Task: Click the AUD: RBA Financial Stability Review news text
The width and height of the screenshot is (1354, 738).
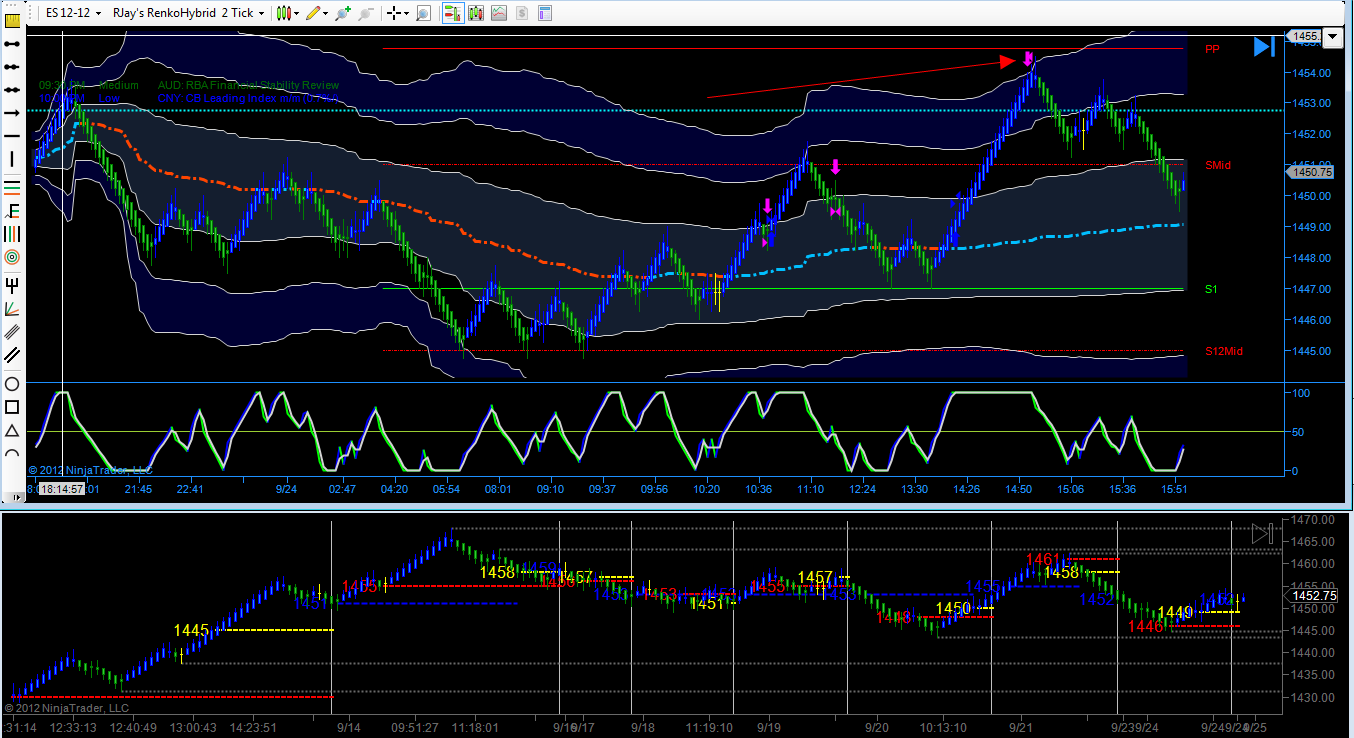Action: (x=248, y=86)
